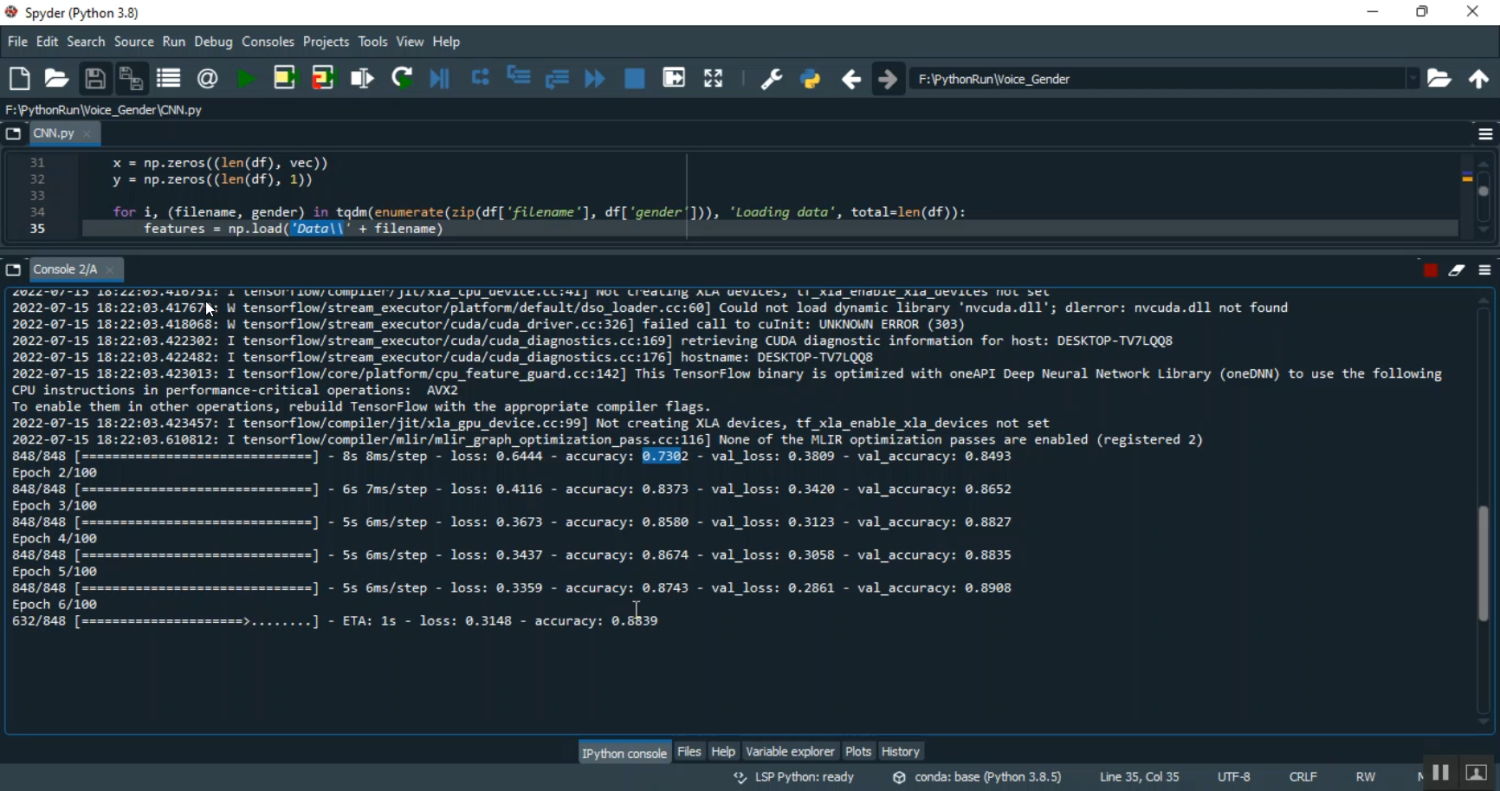
Task: Navigate back with the left arrow icon
Action: [850, 78]
